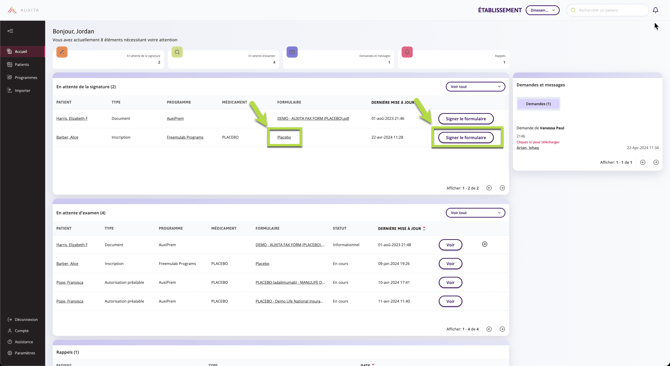Expand Voir tout dropdown in signature section
The width and height of the screenshot is (670, 366).
(x=475, y=87)
